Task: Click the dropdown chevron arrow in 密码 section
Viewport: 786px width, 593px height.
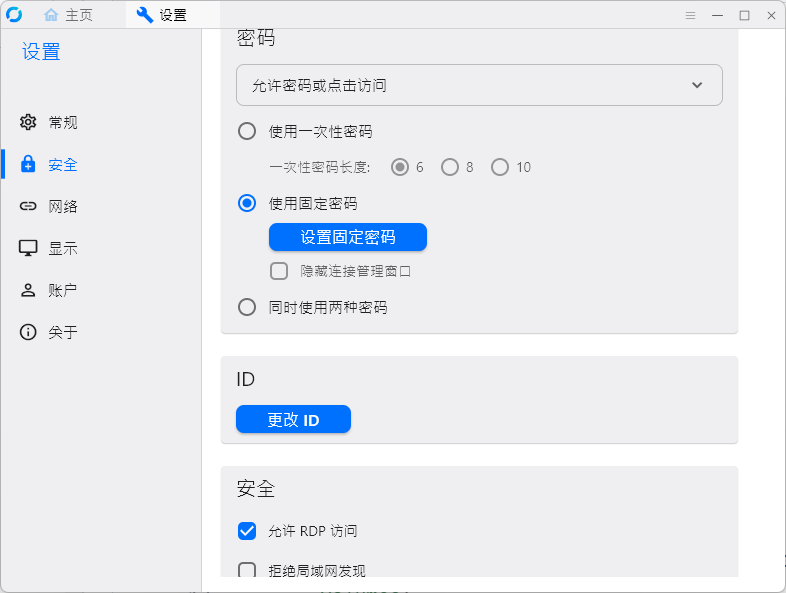Action: coord(697,85)
